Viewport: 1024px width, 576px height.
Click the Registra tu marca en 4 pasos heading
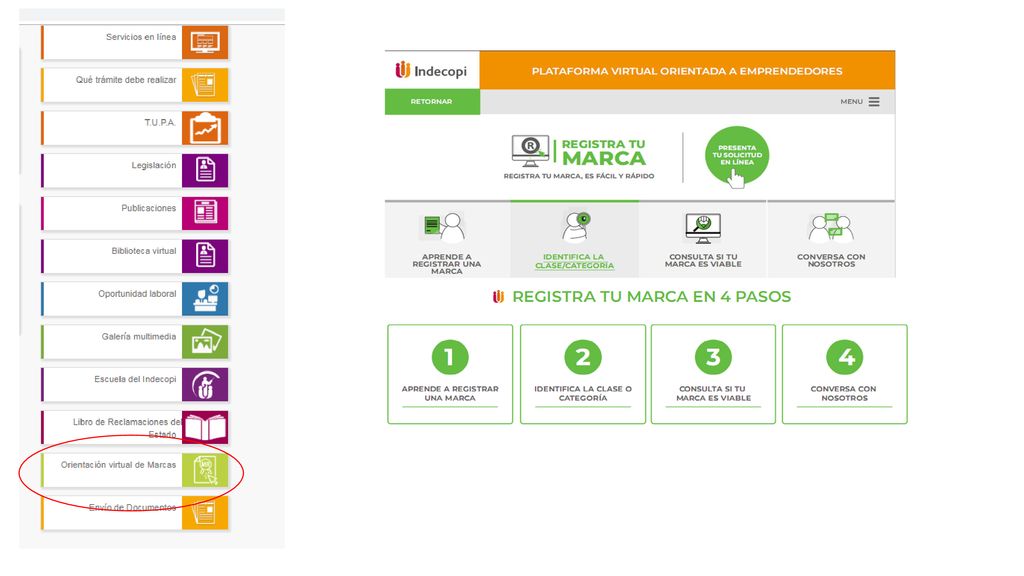click(x=651, y=296)
